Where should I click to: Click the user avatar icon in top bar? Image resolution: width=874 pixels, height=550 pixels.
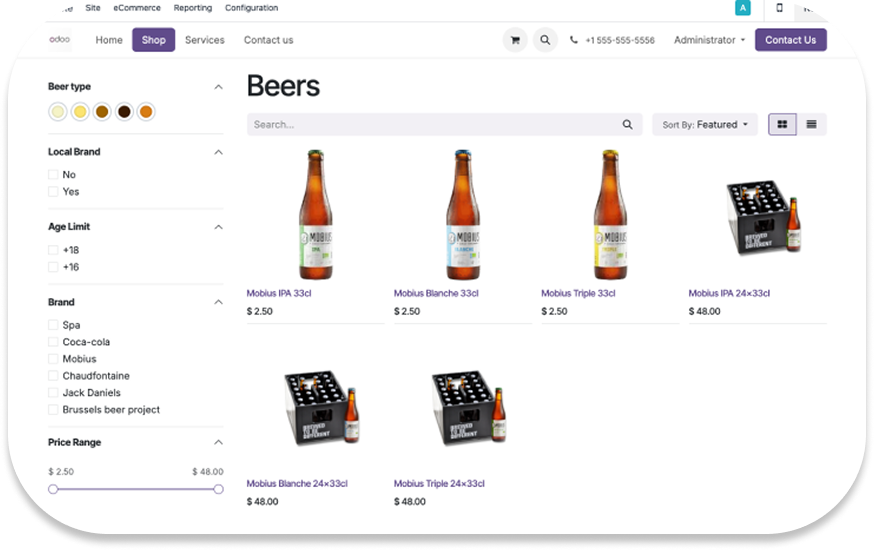pyautogui.click(x=742, y=8)
